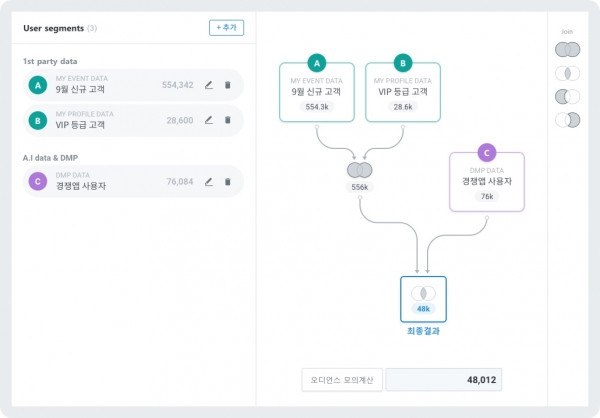
Task: Click the 28.6k badge on node B
Action: click(x=403, y=107)
